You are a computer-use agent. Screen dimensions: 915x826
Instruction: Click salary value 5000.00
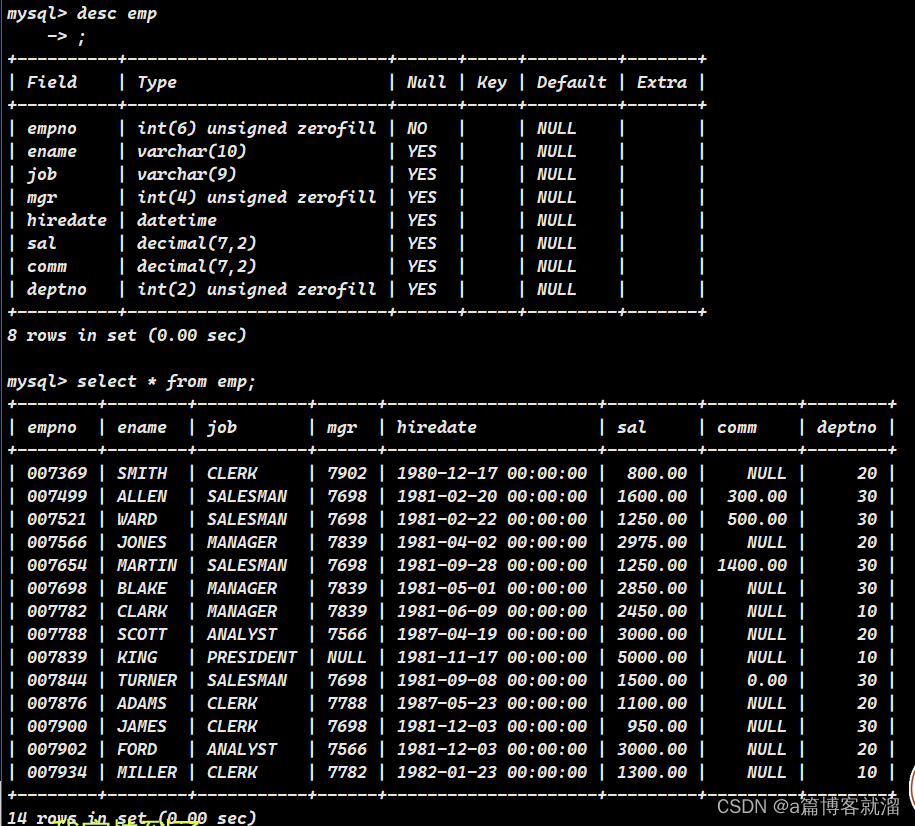point(652,657)
